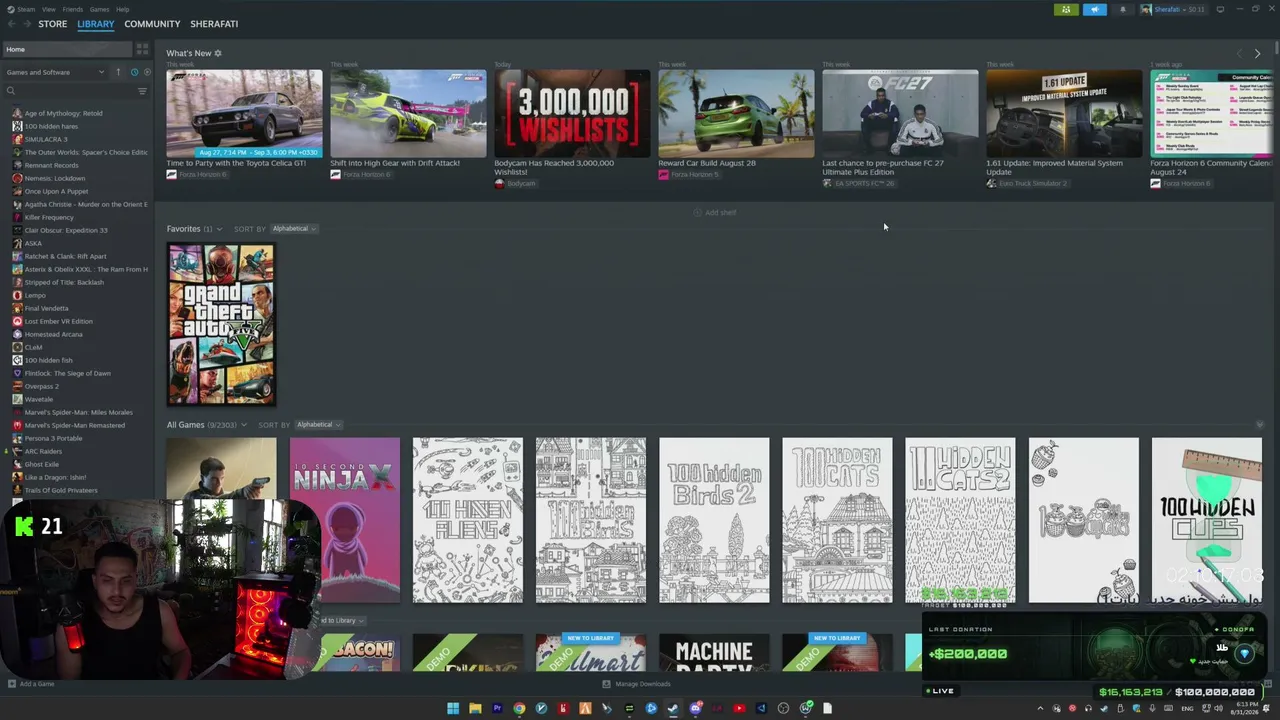Sort games list using the arrow icon
The image size is (1280, 720).
tap(118, 72)
